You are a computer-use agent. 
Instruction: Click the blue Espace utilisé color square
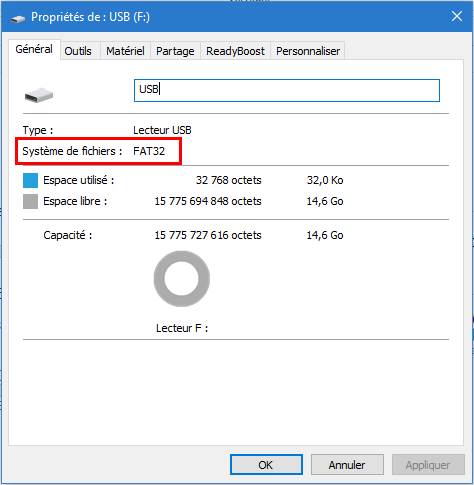tap(30, 180)
